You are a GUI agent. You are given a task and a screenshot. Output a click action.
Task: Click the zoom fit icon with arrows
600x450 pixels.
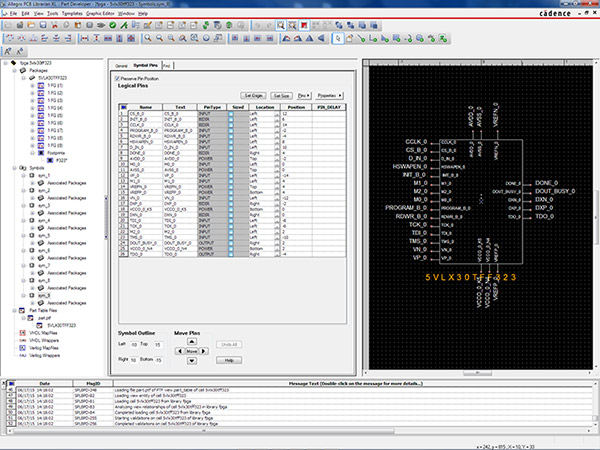click(x=194, y=38)
